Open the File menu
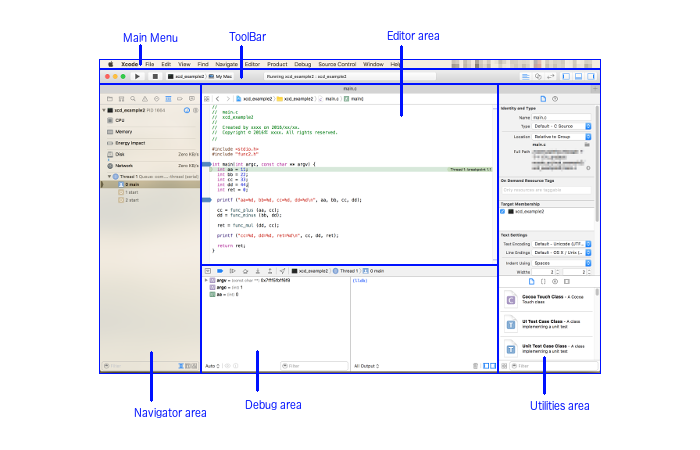 (150, 64)
